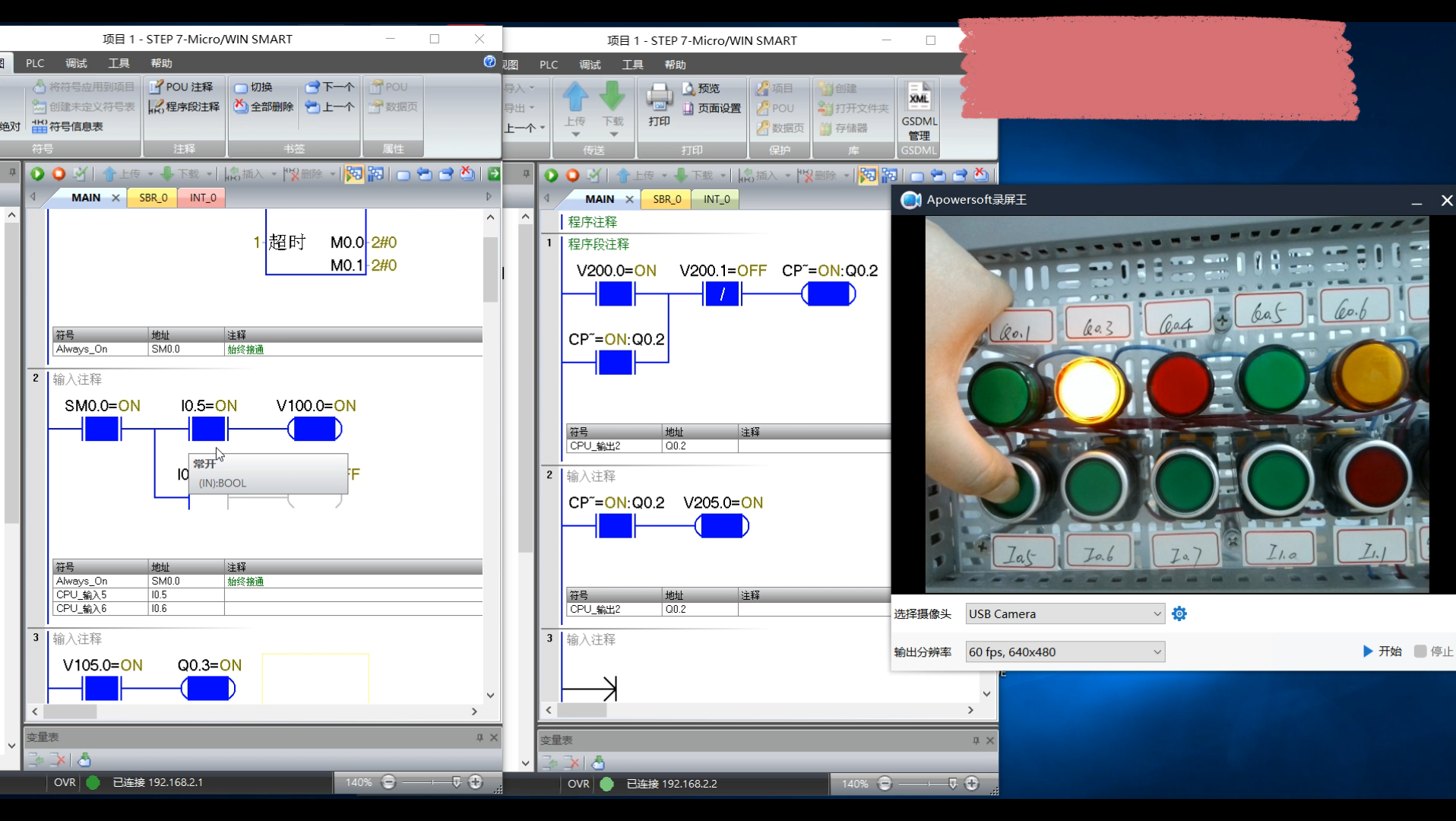Screen dimensions: 1456x821
Task: Toggle OVR indicator in left status bar
Action: (65, 782)
